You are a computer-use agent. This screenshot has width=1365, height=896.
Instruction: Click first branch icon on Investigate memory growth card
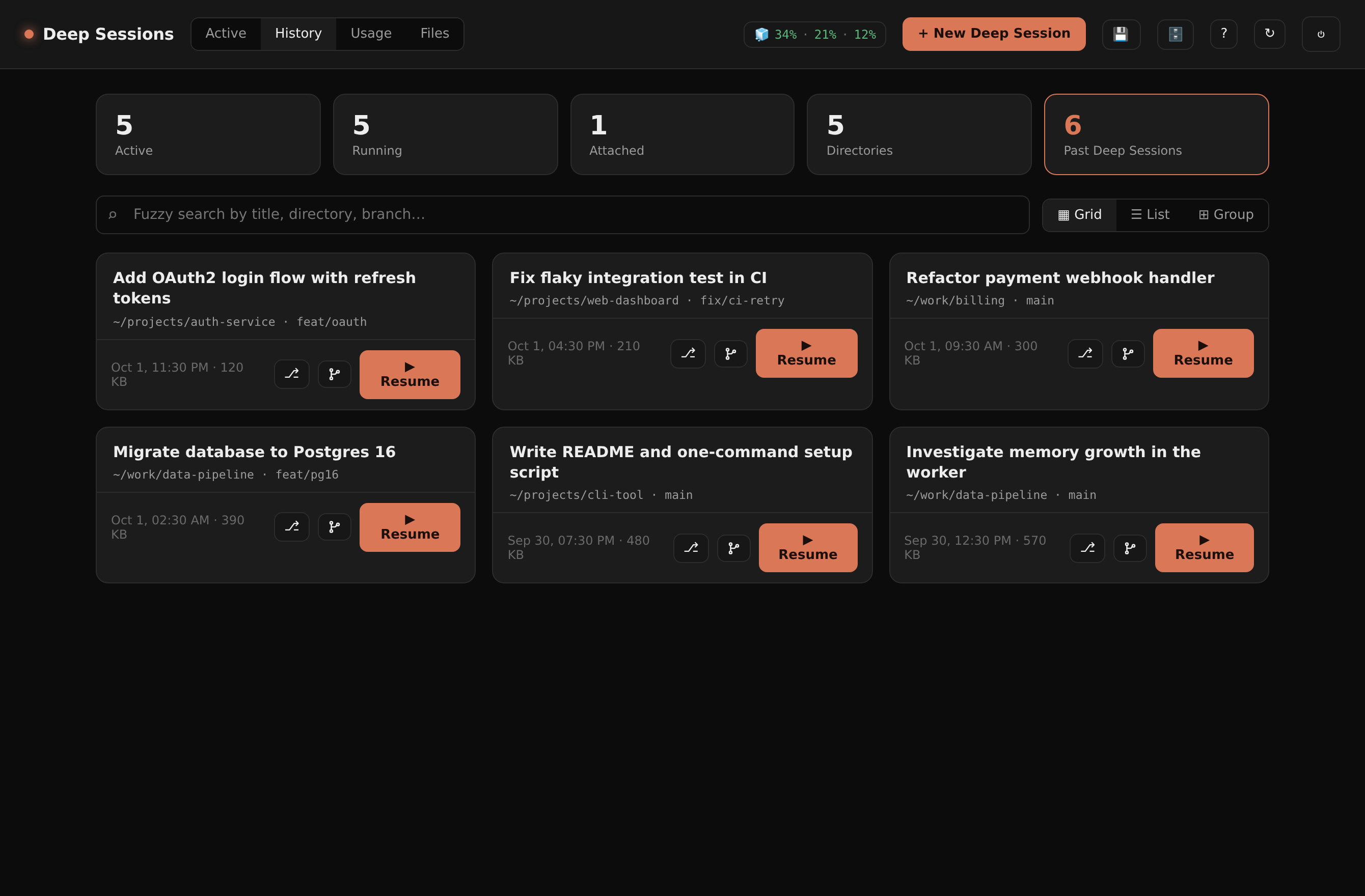1087,548
